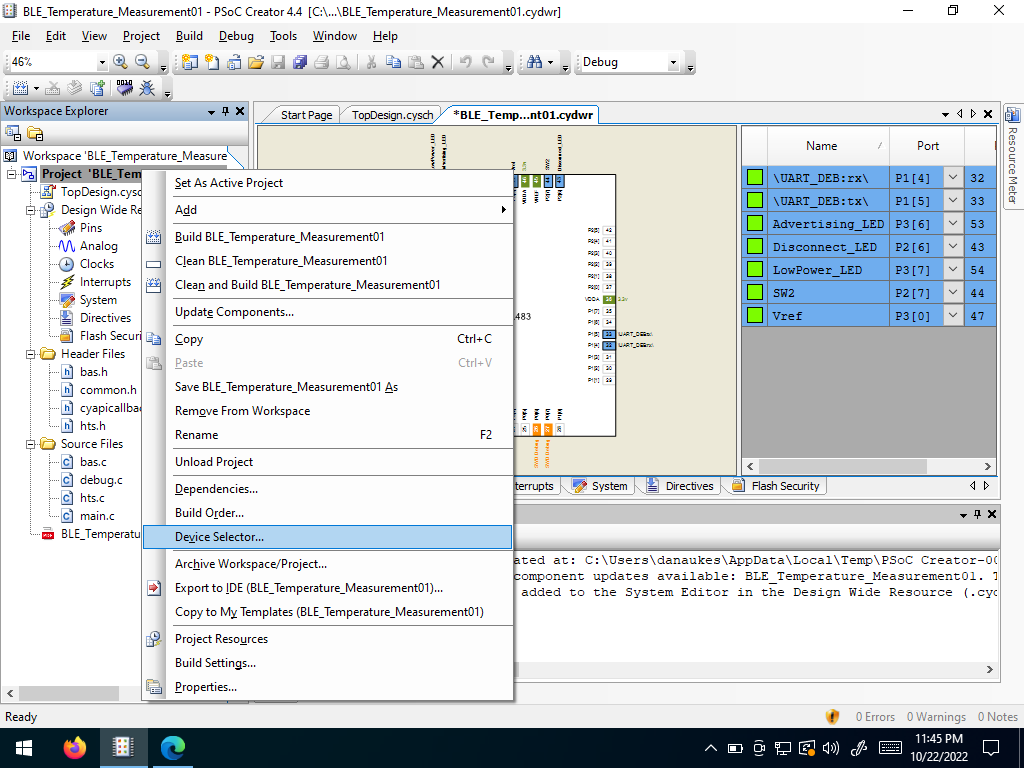This screenshot has height=768, width=1024.
Task: Click the Paste clipboard toolbar icon
Action: [415, 62]
